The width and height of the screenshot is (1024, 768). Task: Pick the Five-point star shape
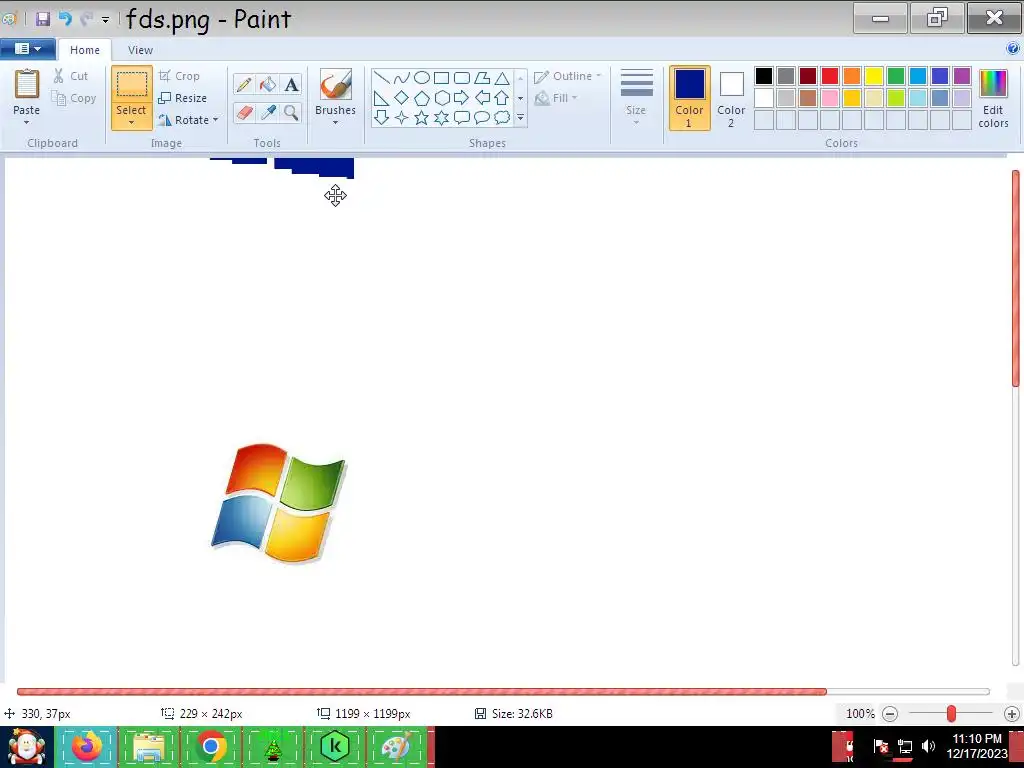(422, 118)
